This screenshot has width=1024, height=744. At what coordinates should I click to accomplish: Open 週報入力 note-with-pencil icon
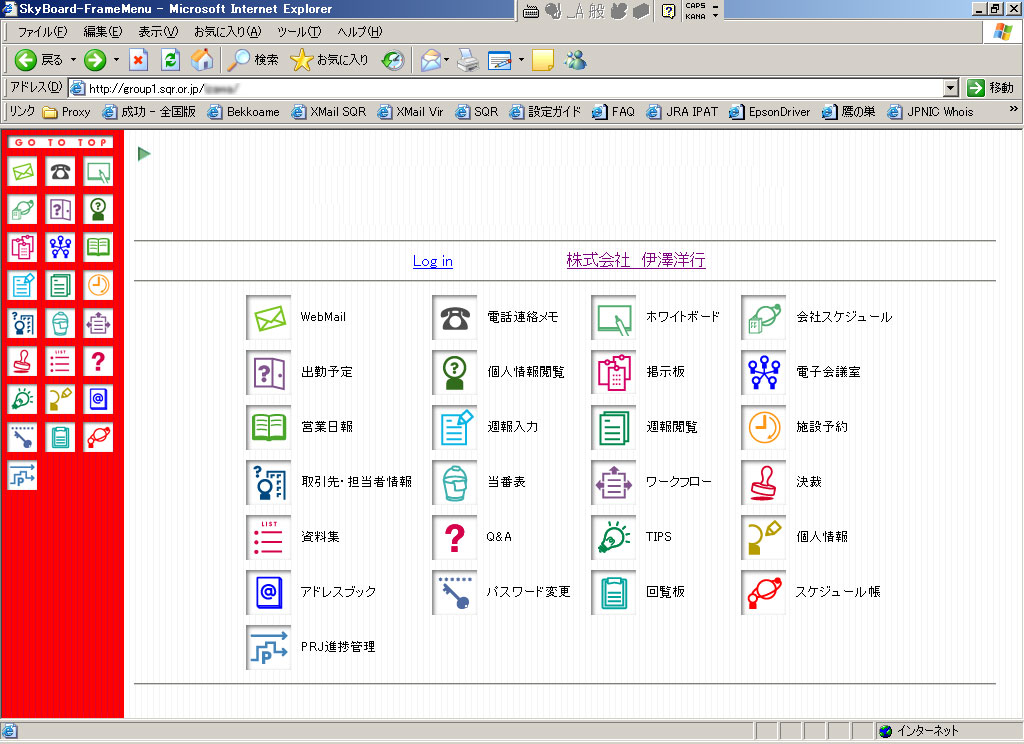coord(455,427)
